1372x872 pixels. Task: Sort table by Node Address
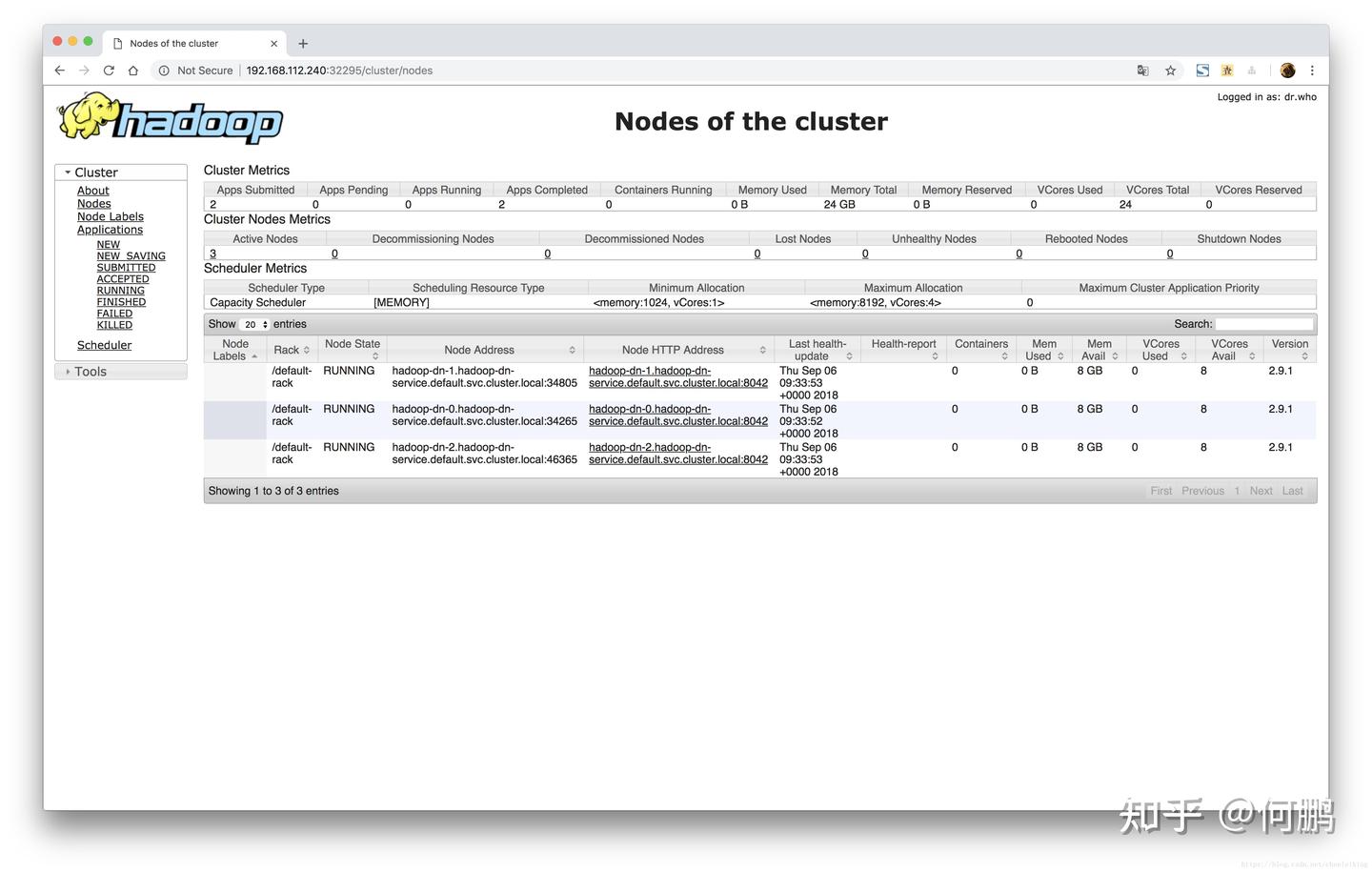pos(485,350)
